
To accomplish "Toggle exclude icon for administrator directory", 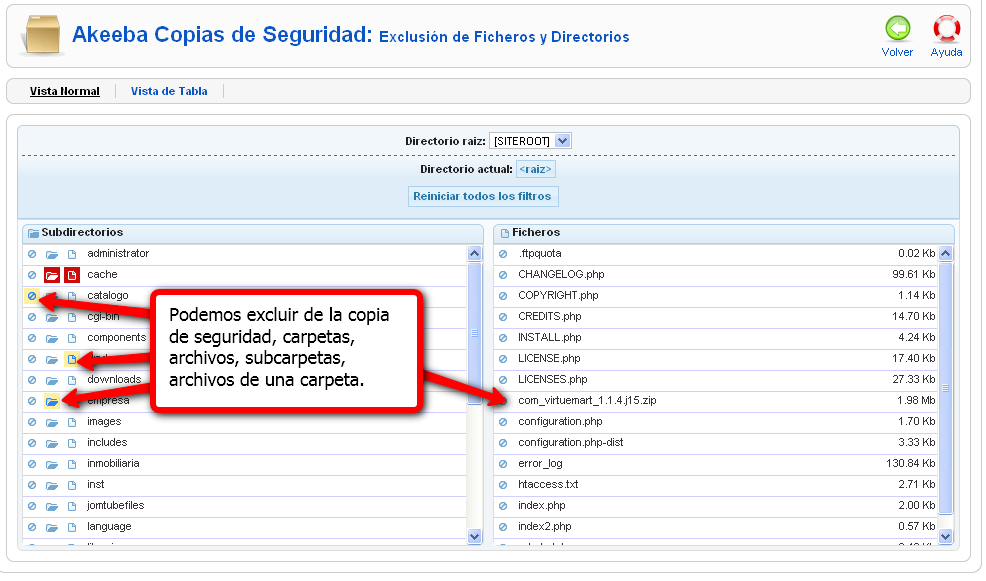I will tap(32, 254).
